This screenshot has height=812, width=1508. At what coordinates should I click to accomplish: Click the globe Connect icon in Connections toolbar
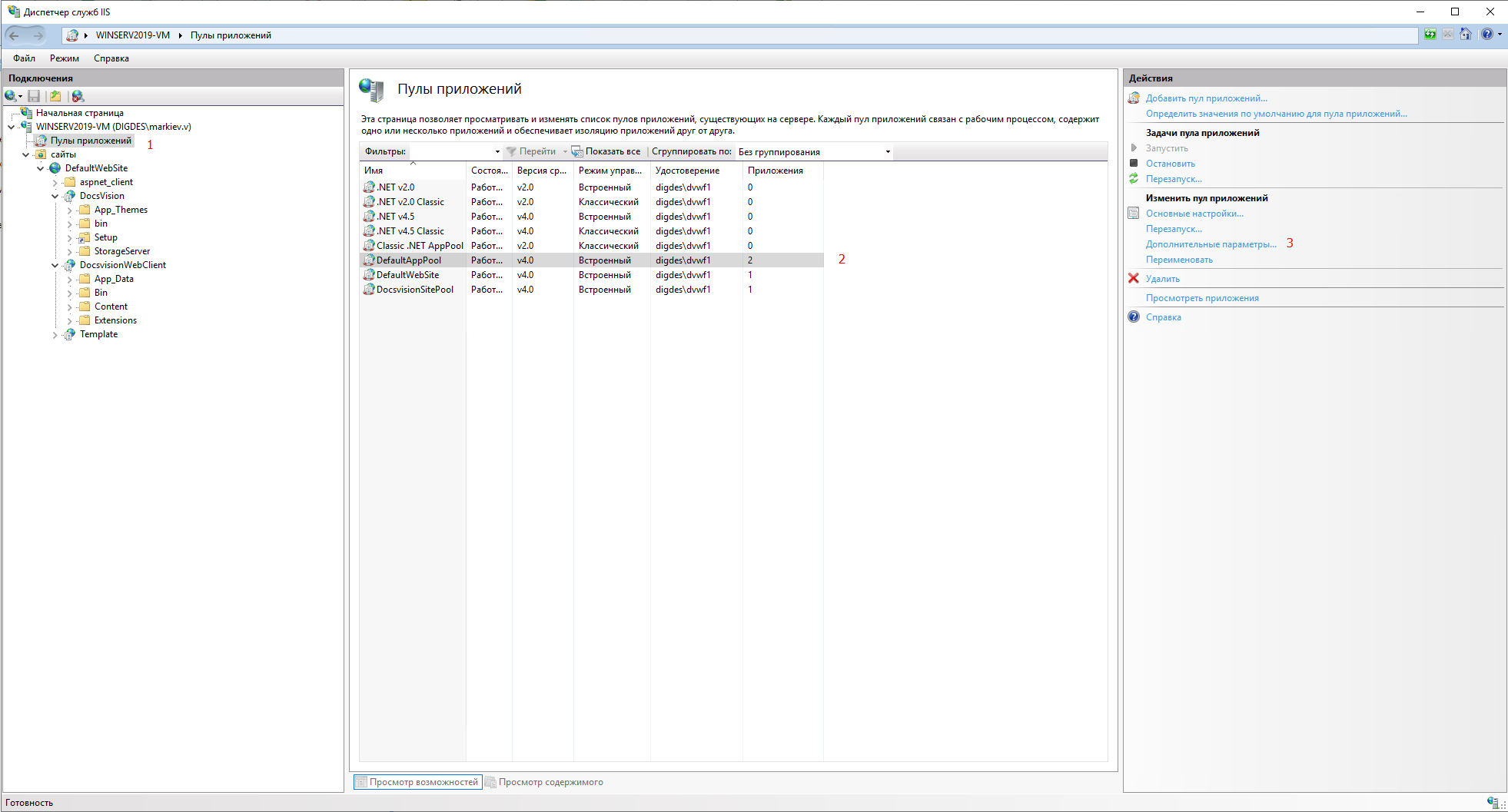click(x=11, y=96)
